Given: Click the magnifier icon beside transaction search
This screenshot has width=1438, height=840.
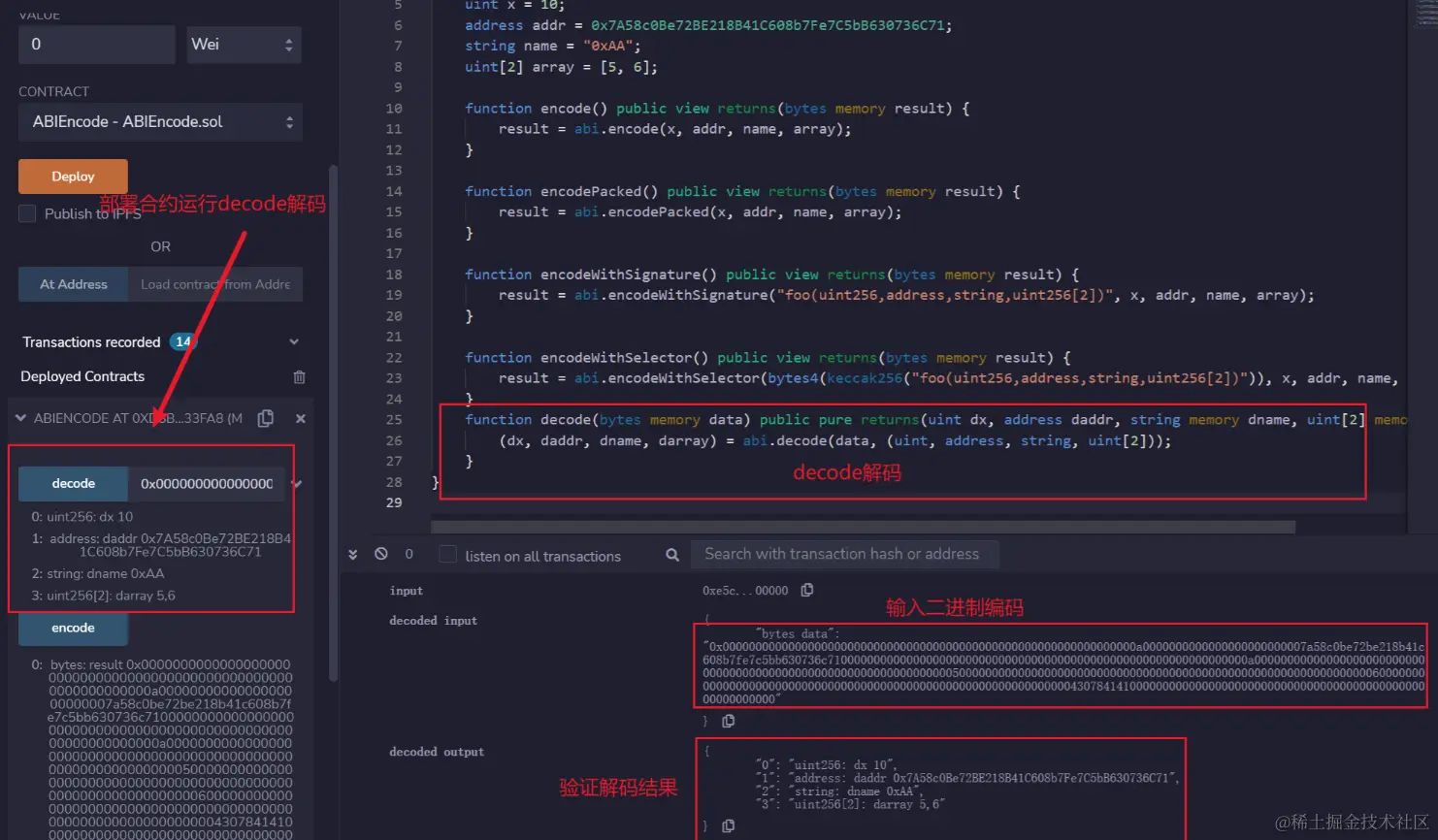Looking at the screenshot, I should coord(672,555).
